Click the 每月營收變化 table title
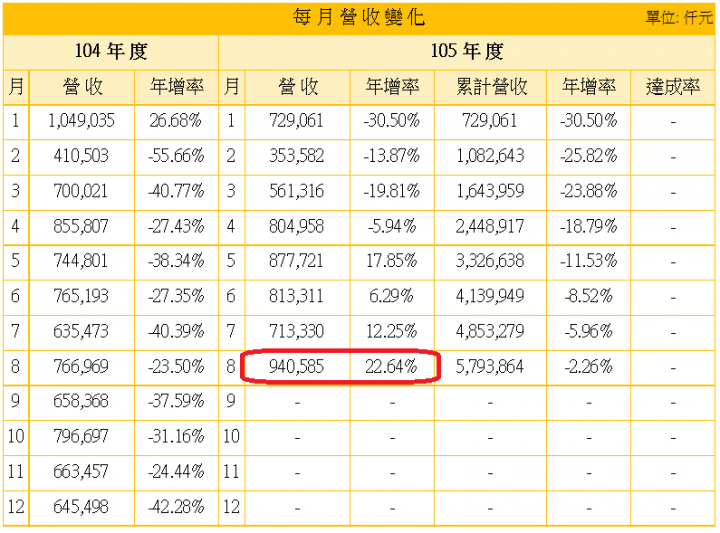This screenshot has height=533, width=720. tap(359, 17)
